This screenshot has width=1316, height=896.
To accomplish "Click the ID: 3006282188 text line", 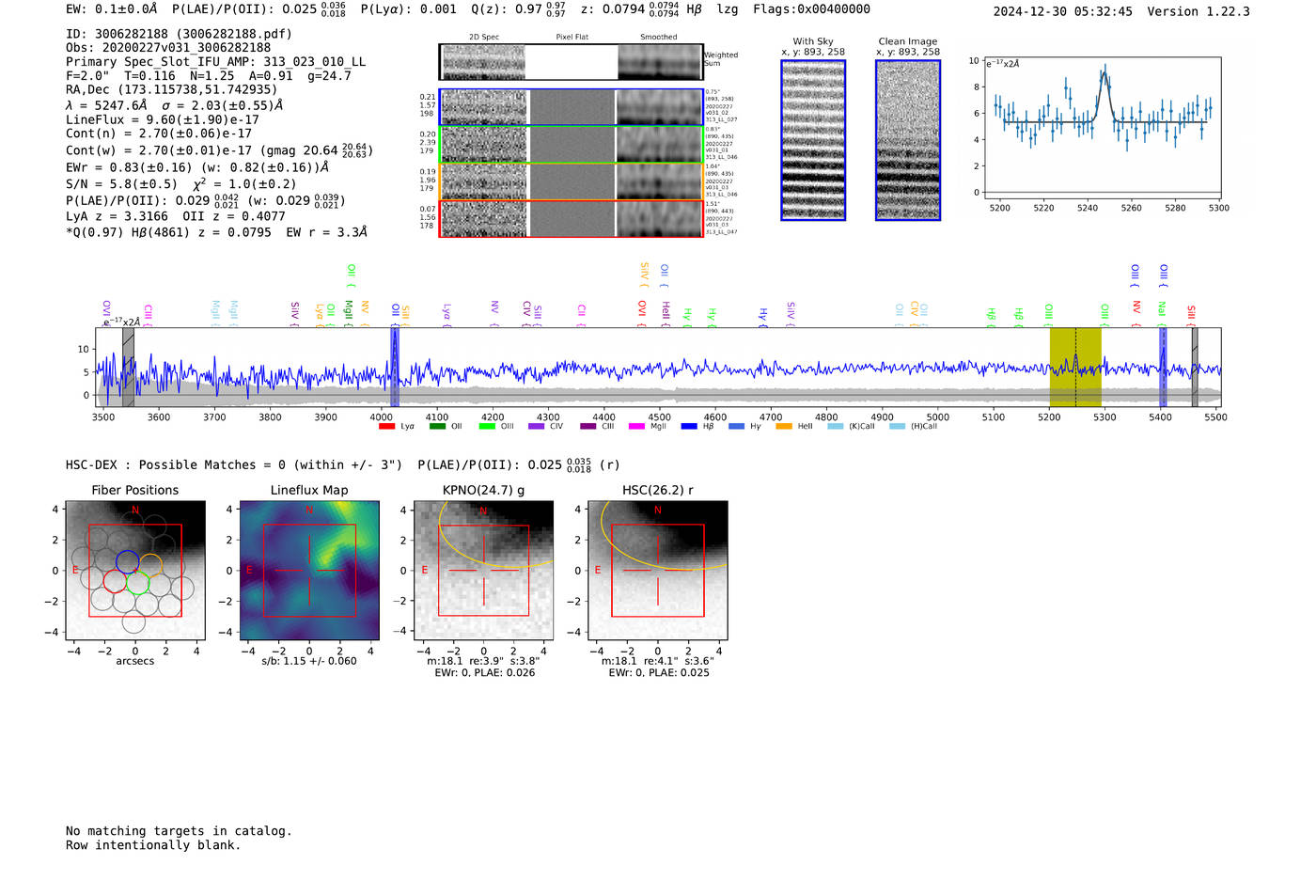I will pos(179,34).
